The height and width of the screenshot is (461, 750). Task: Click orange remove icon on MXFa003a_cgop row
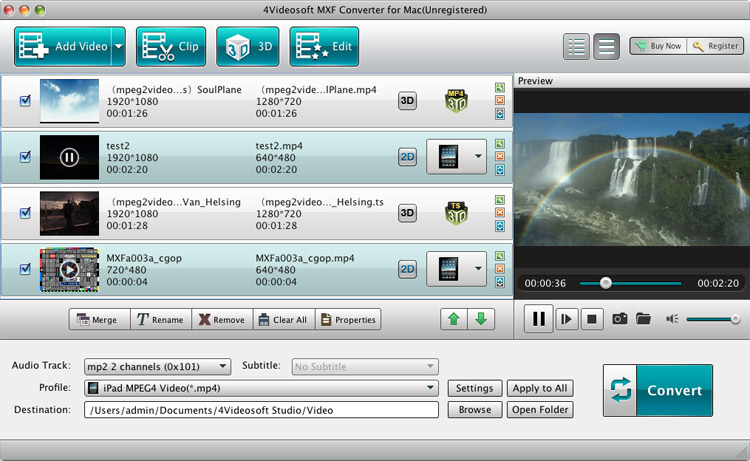coord(500,269)
